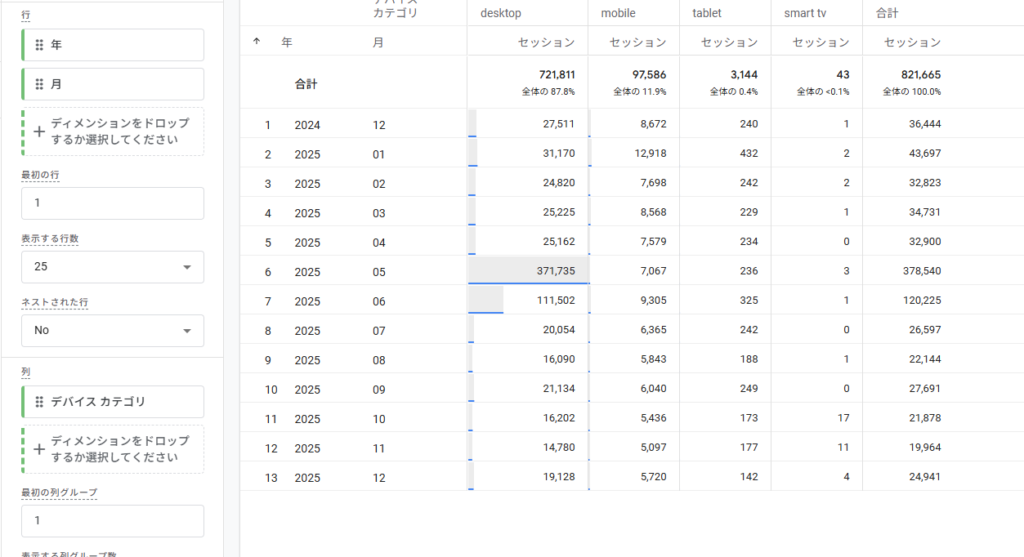This screenshot has height=557, width=1024.
Task: Click the plus icon in columns drop zone
Action: pyautogui.click(x=39, y=449)
